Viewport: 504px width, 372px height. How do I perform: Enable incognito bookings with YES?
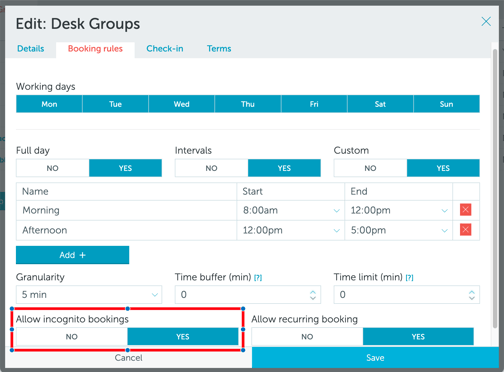pos(183,337)
